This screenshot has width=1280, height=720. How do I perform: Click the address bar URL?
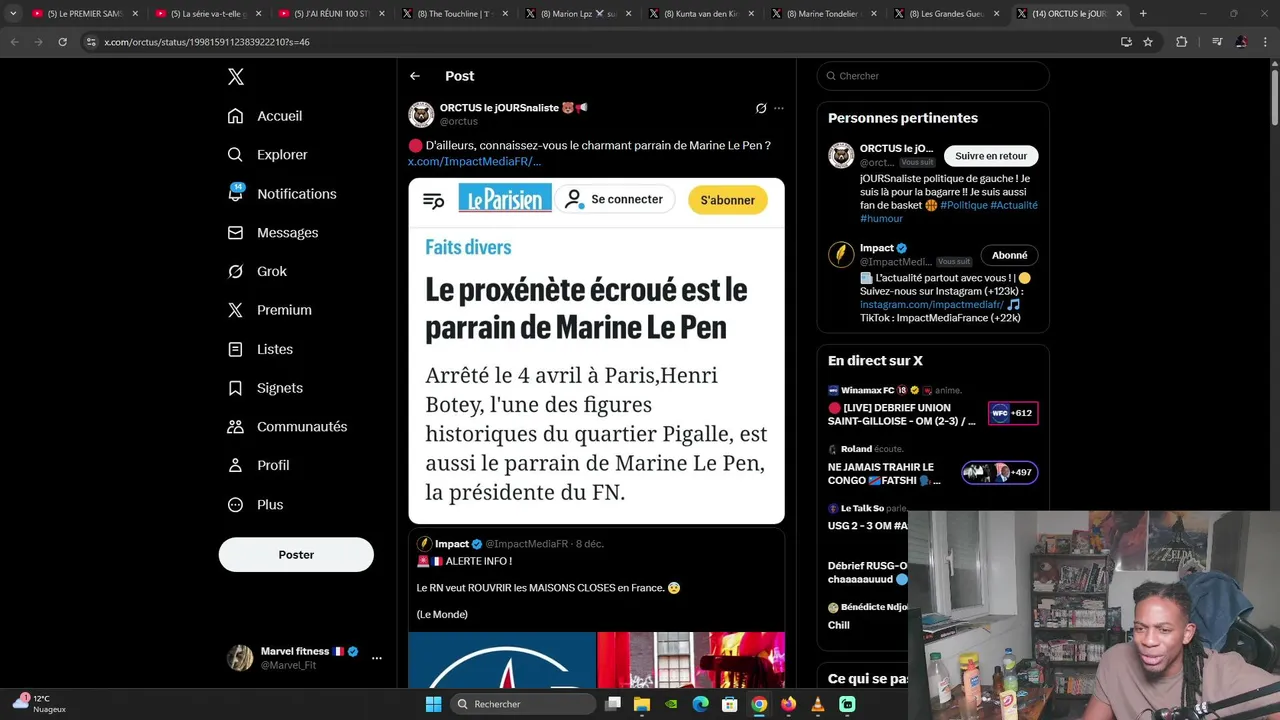(207, 42)
